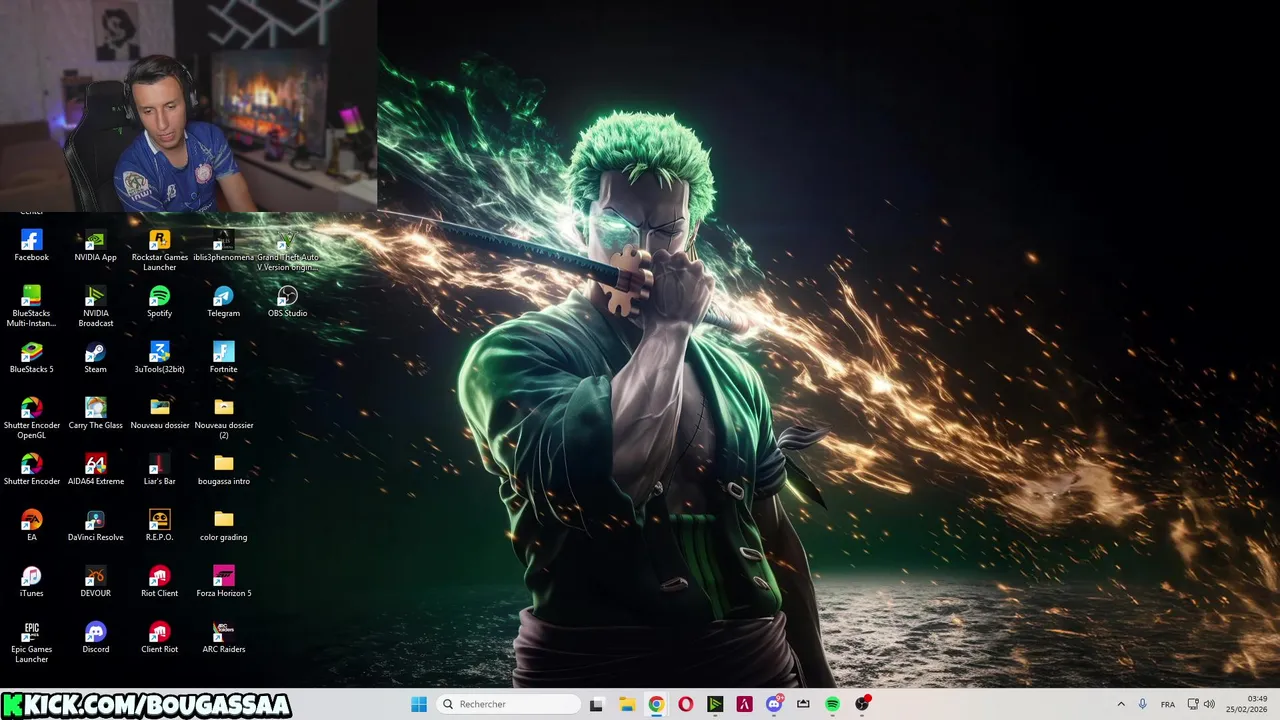The height and width of the screenshot is (720, 1280).
Task: Select Grand Theft Auto V shortcut
Action: (287, 250)
